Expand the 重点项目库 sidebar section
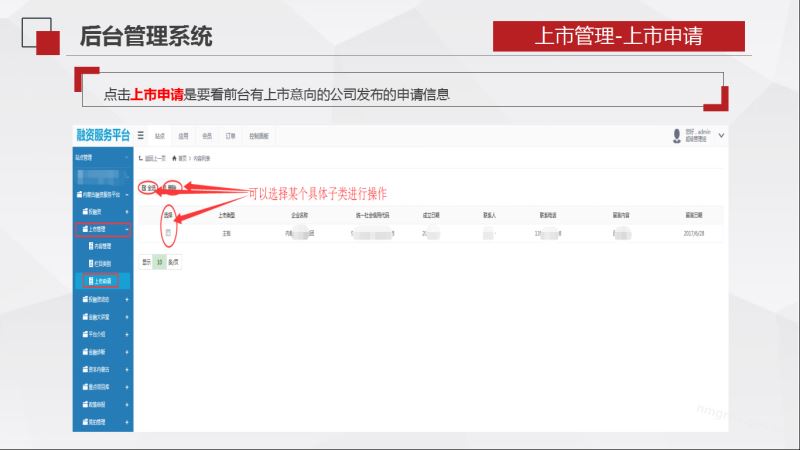 pyautogui.click(x=127, y=386)
